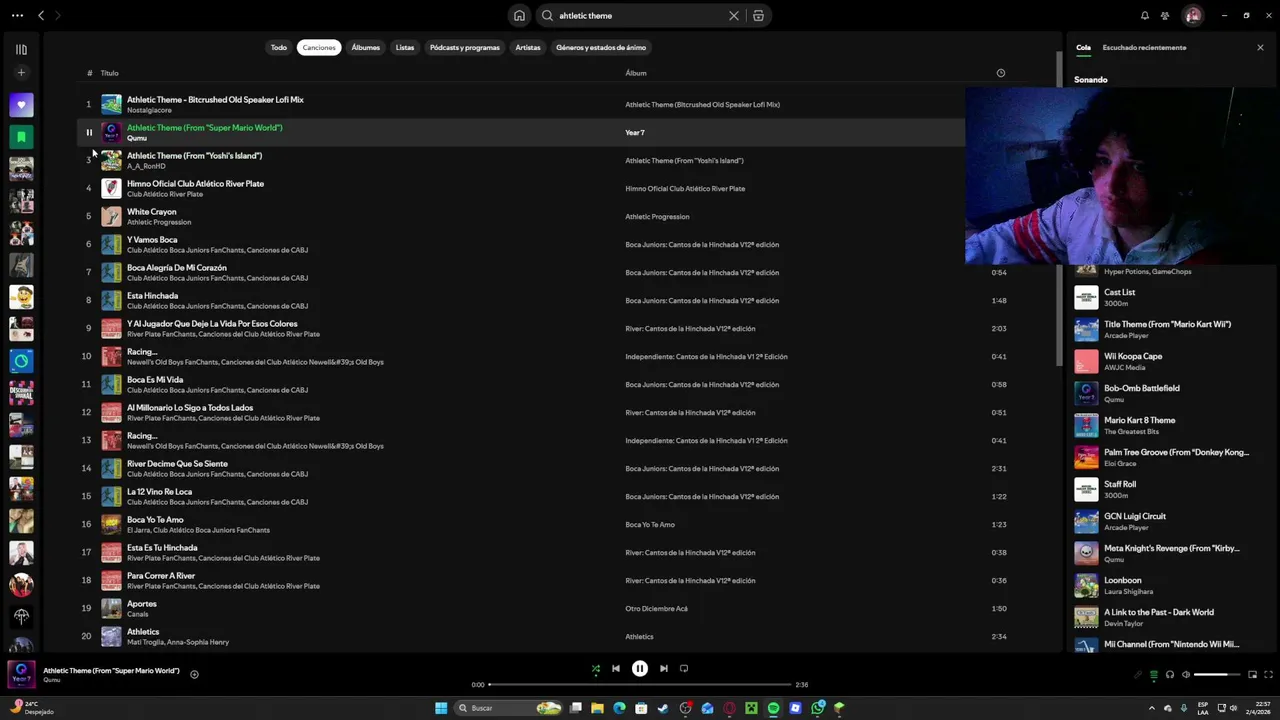Open File Explorer from the taskbar

pyautogui.click(x=597, y=708)
